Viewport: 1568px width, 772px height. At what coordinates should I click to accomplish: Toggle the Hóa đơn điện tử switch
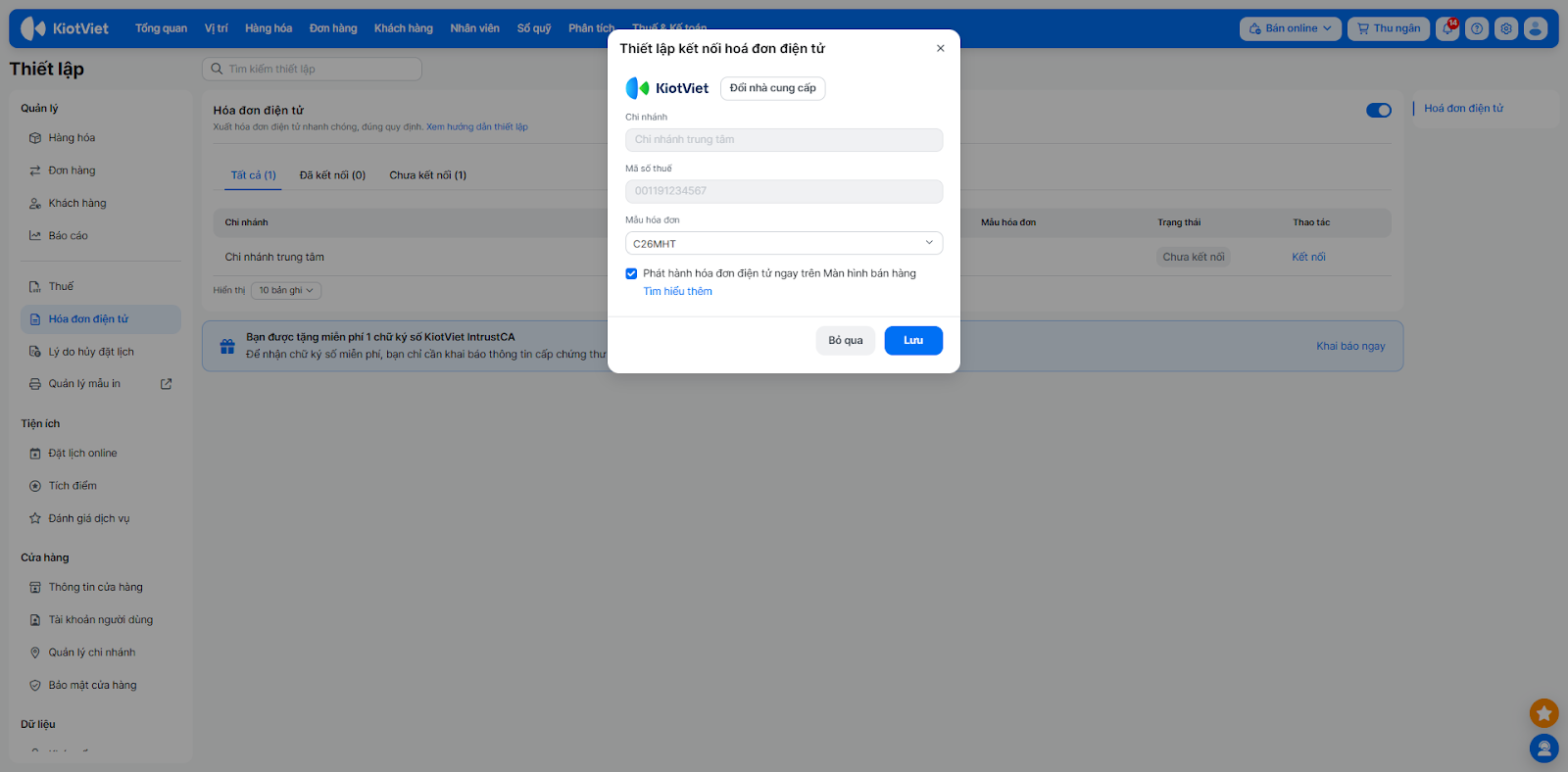coord(1379,110)
